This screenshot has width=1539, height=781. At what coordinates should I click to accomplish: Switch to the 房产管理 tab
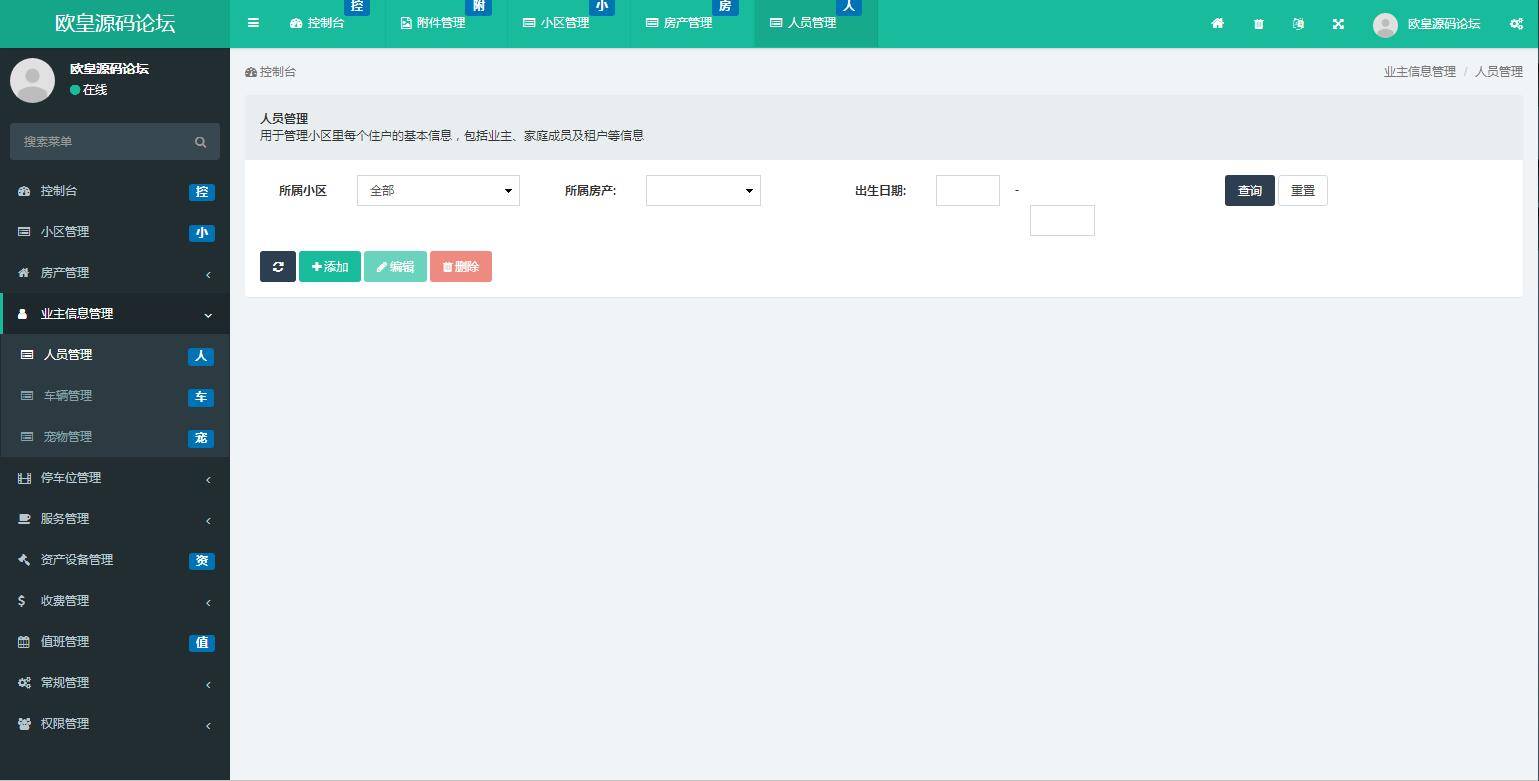pos(687,23)
